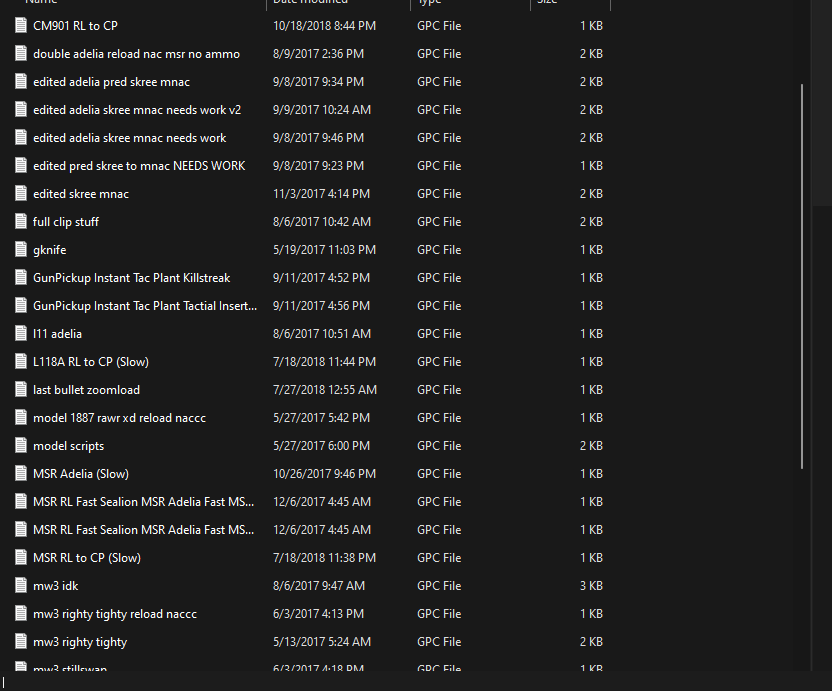
Task: Click the MSR Adelia (Slow) file icon
Action: (21, 474)
